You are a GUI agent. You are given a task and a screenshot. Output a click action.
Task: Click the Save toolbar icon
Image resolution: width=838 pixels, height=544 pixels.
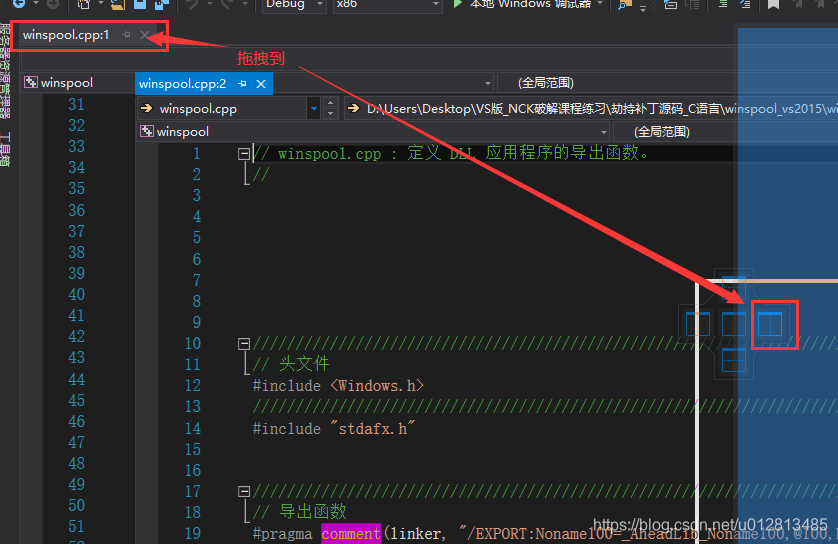pos(140,5)
